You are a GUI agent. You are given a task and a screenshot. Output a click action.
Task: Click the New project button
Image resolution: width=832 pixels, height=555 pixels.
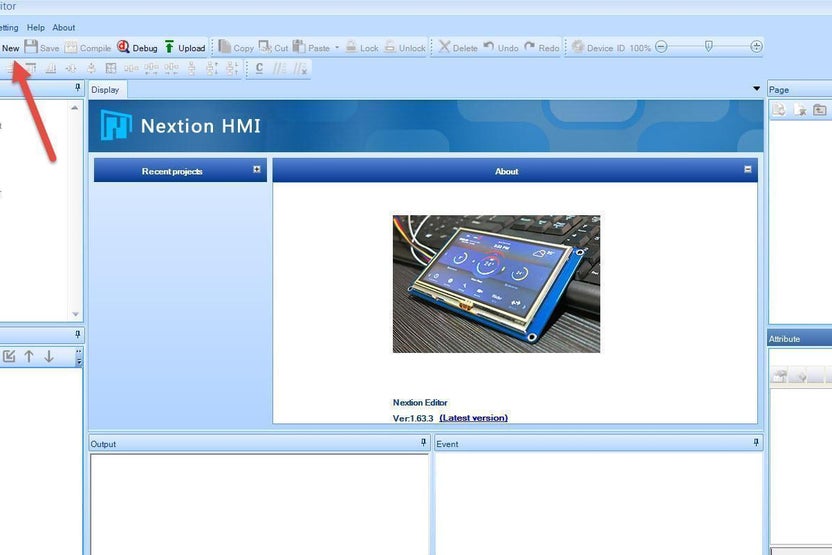10,48
